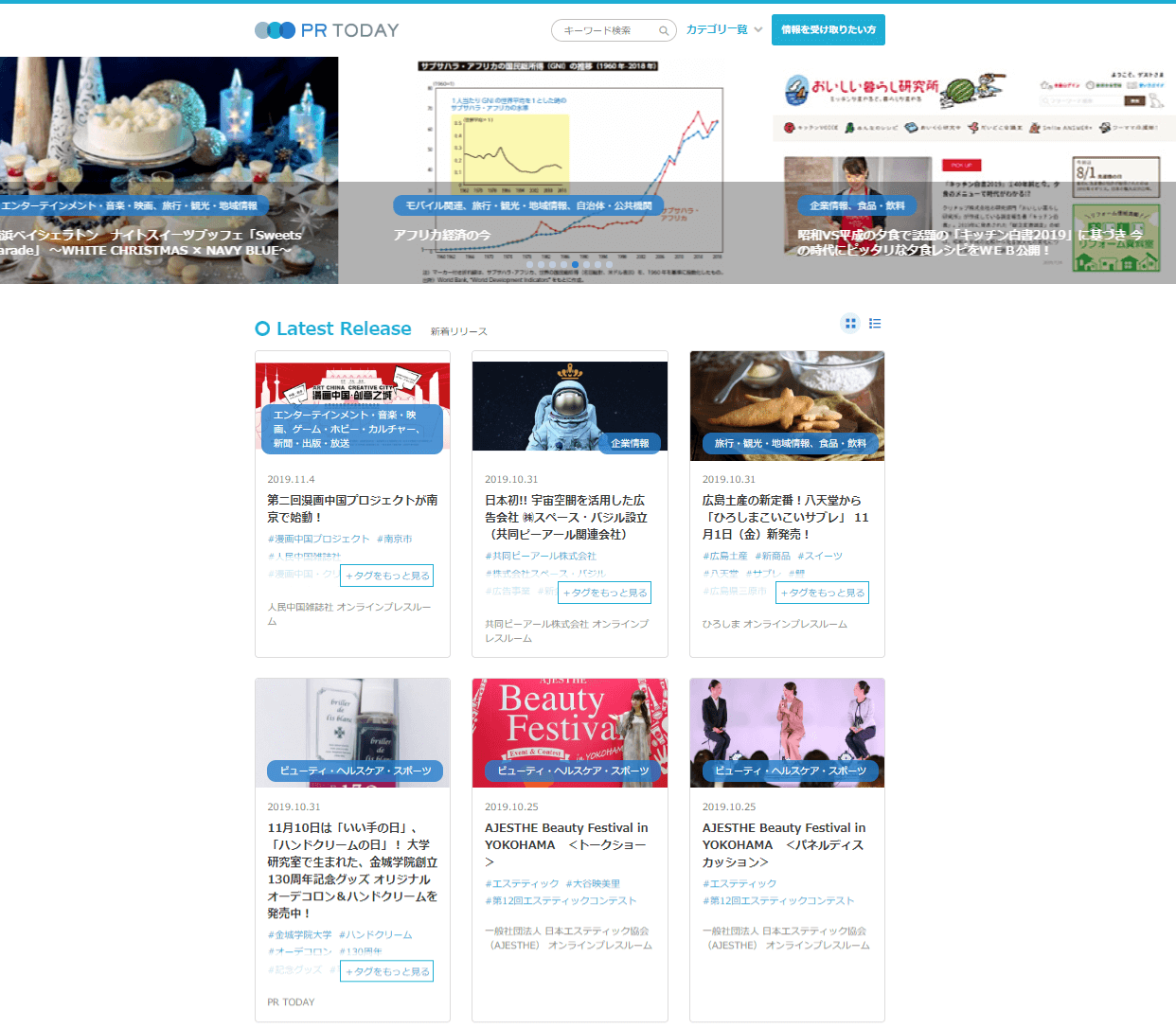Click the 2019.11.4 date text
Screen dimensions: 1176x1028
pyautogui.click(x=291, y=479)
